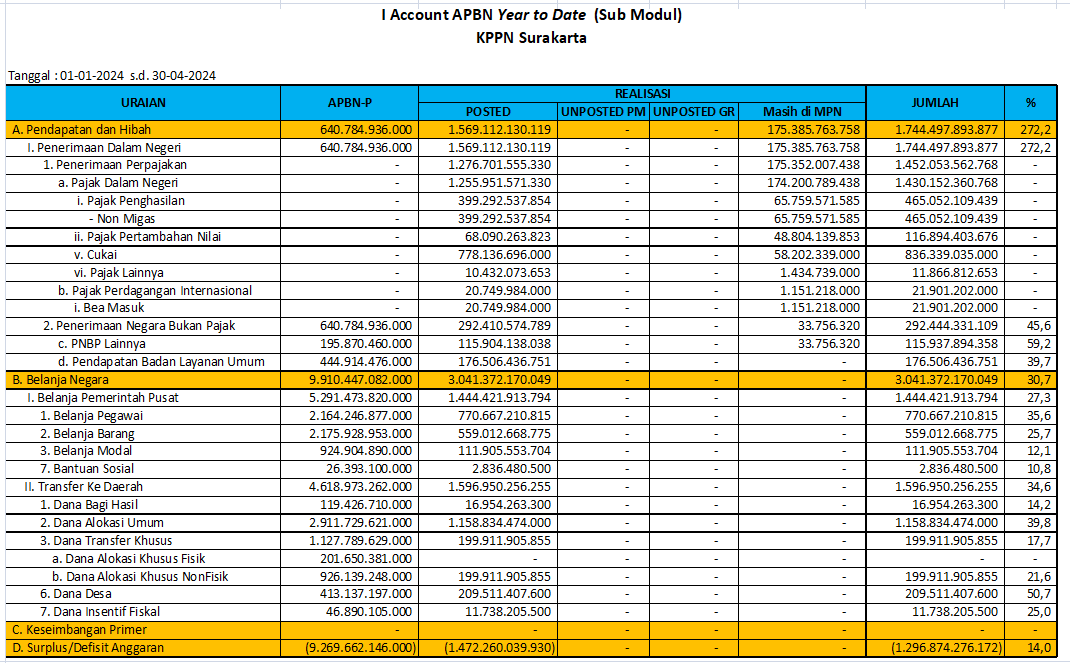Click 'D. Surplus/Defisit Anggaran' row label
The image size is (1070, 663).
[x=88, y=648]
